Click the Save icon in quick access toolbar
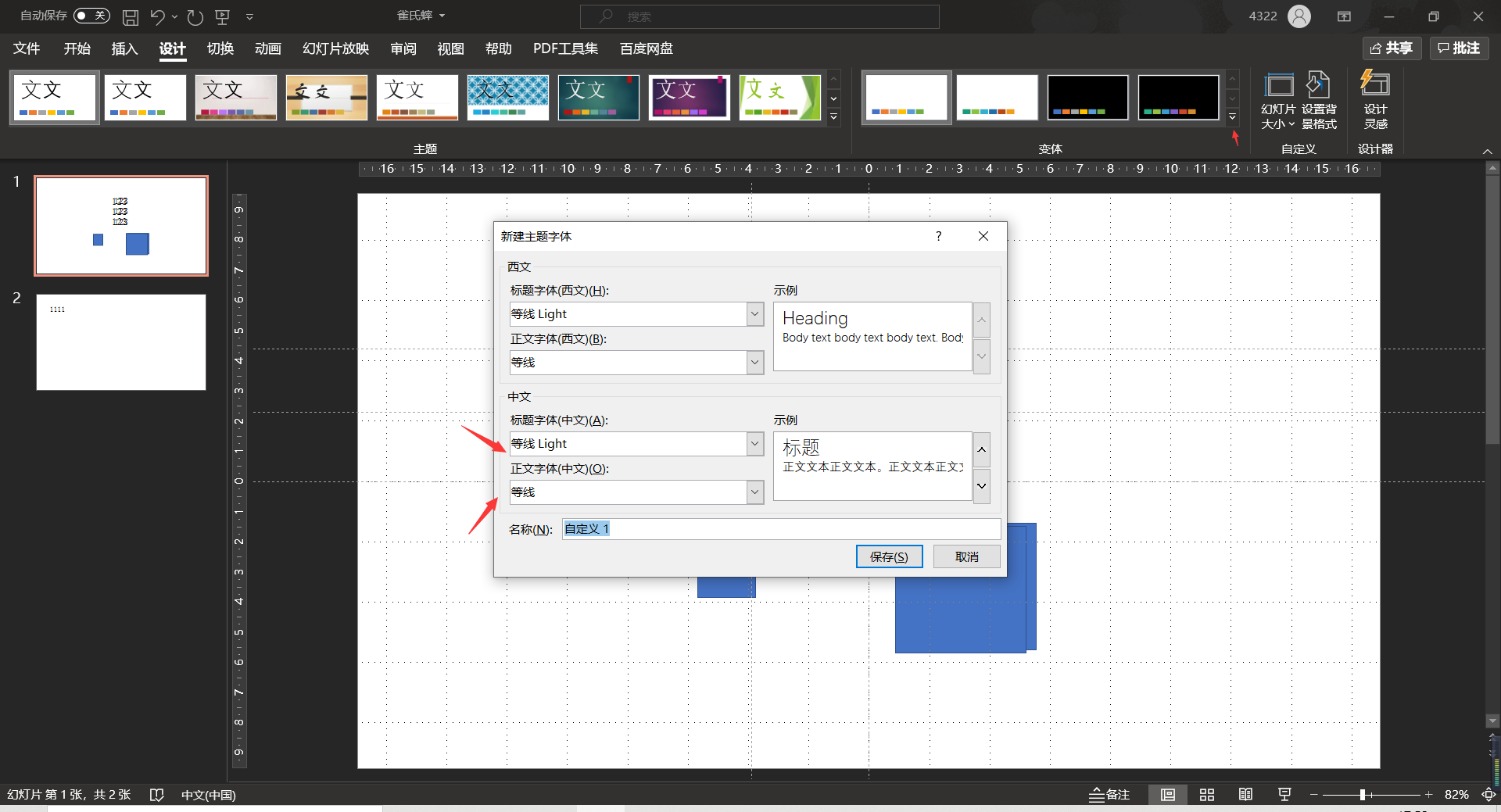 click(x=131, y=16)
